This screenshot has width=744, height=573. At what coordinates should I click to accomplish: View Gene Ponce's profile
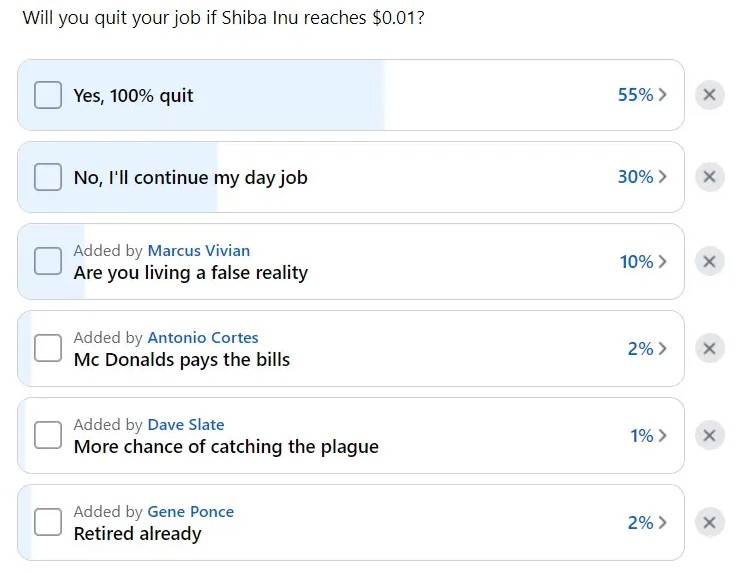pos(191,512)
